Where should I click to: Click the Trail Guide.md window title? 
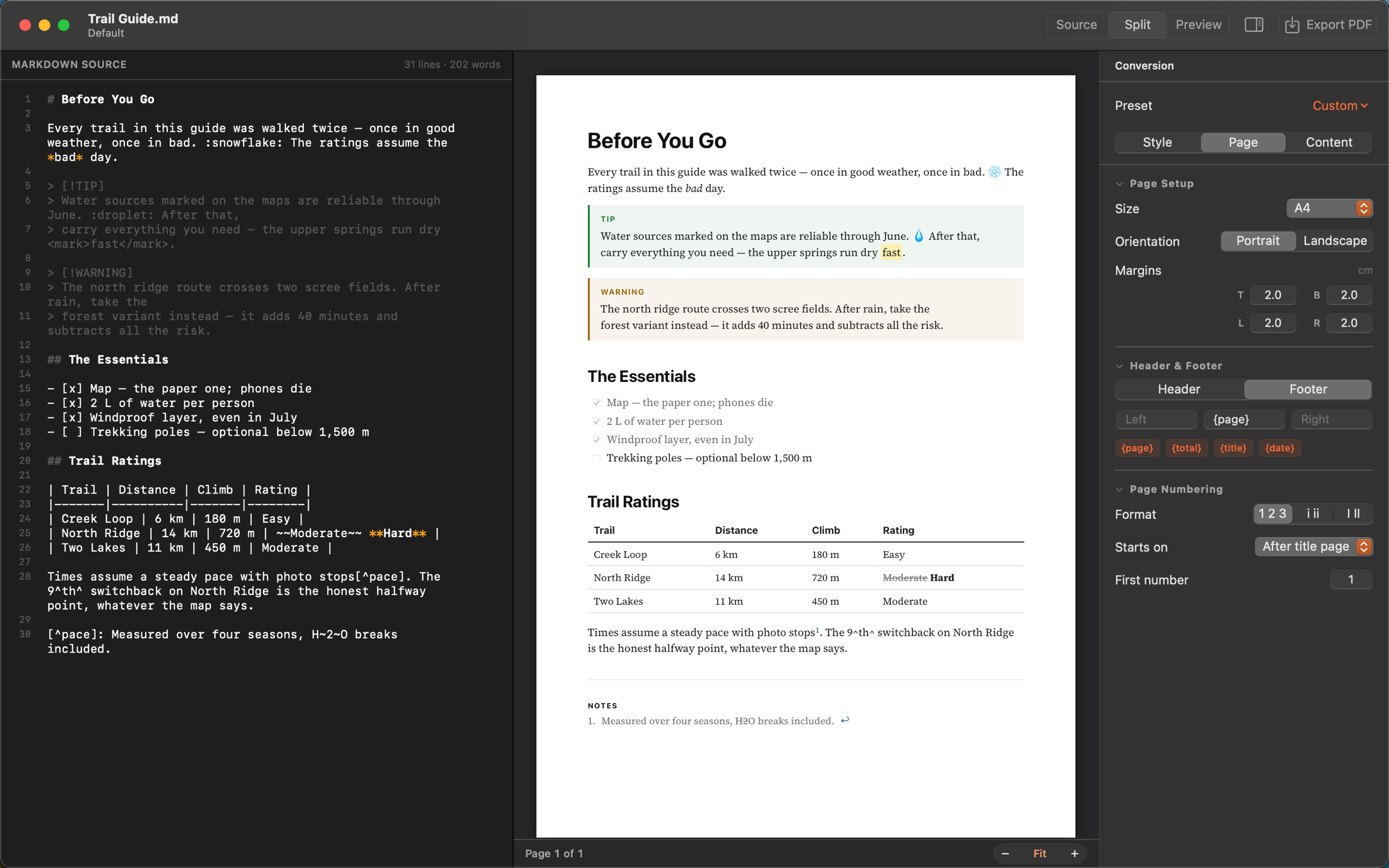(x=133, y=18)
